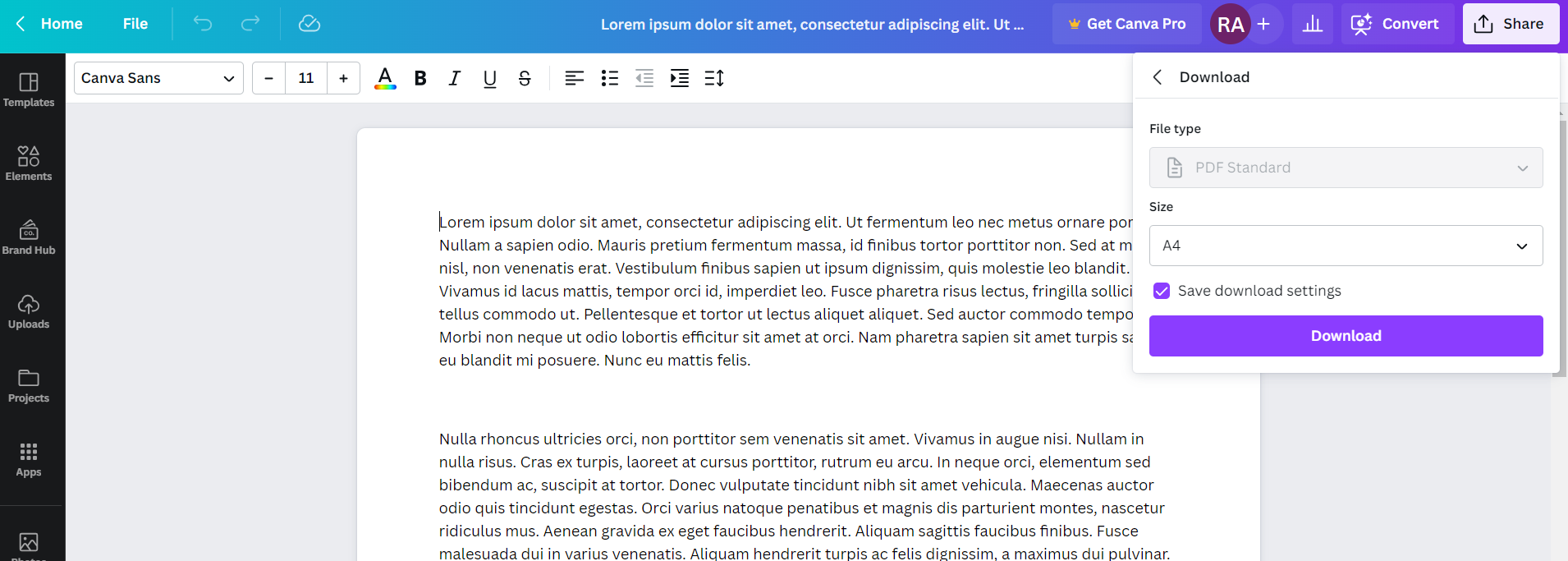Decrease font size with minus button

click(268, 78)
